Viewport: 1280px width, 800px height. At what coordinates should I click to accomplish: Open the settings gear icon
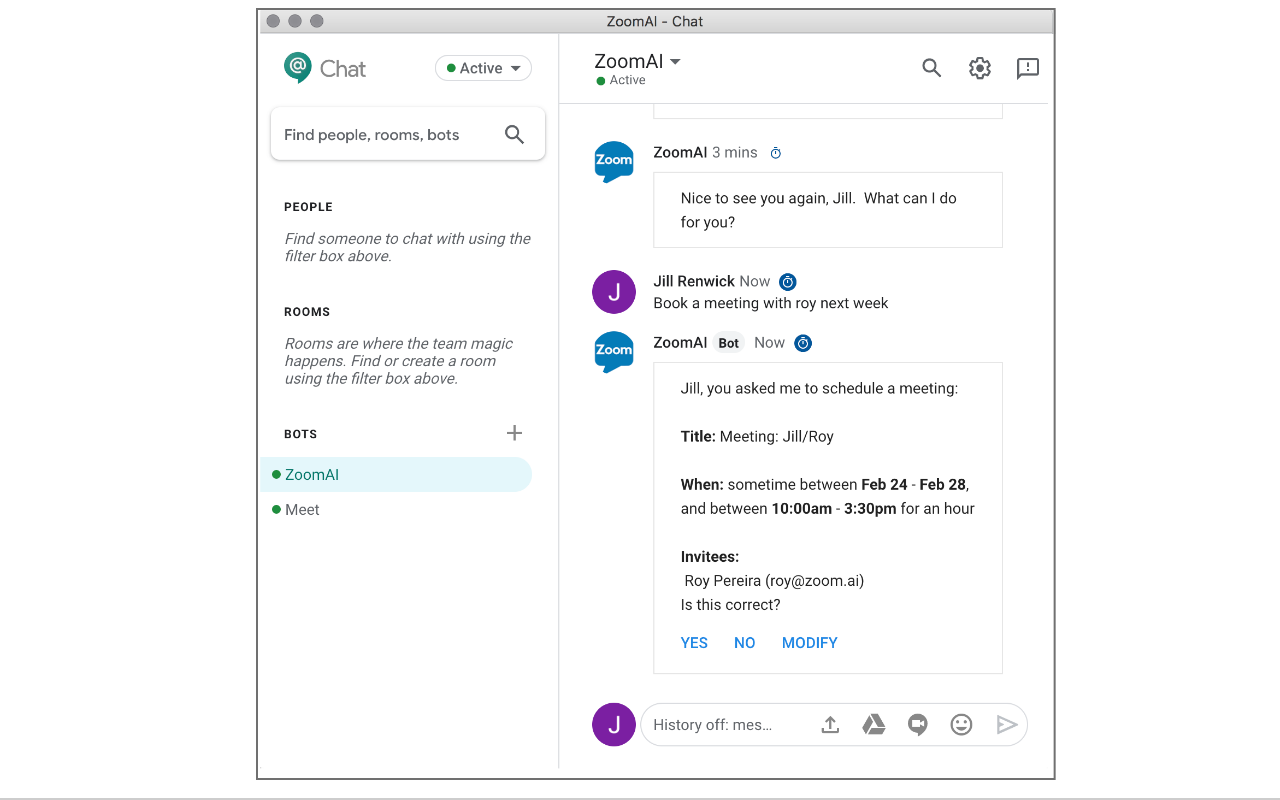pyautogui.click(x=979, y=68)
